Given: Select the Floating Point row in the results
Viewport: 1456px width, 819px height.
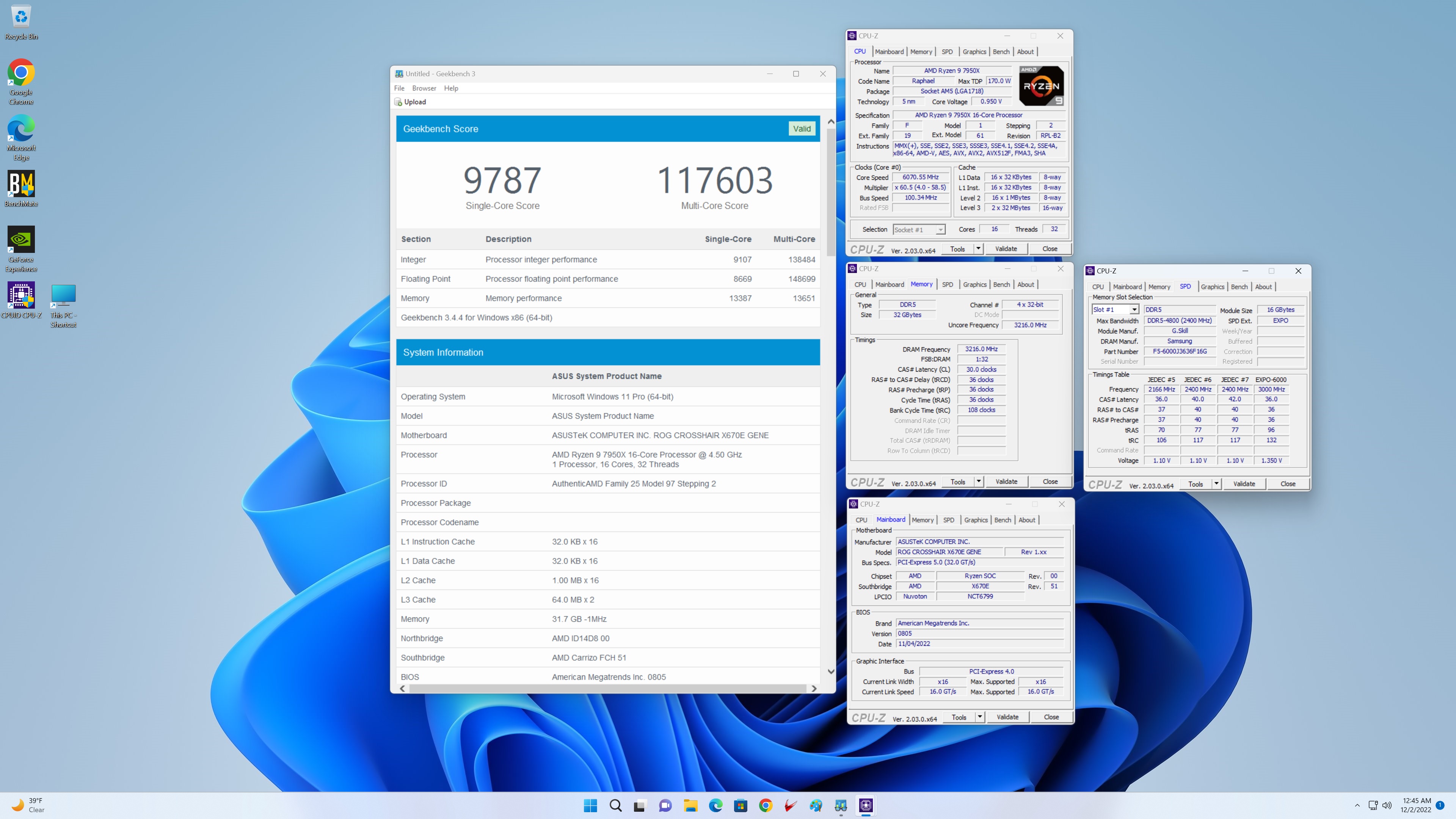Looking at the screenshot, I should [607, 279].
